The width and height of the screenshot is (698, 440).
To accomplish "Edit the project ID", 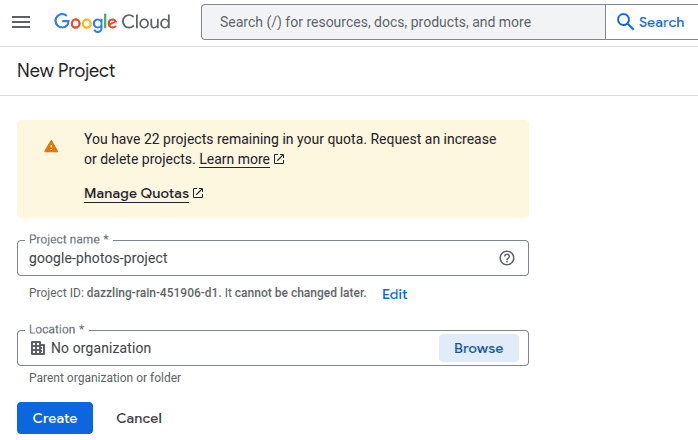I will [395, 294].
